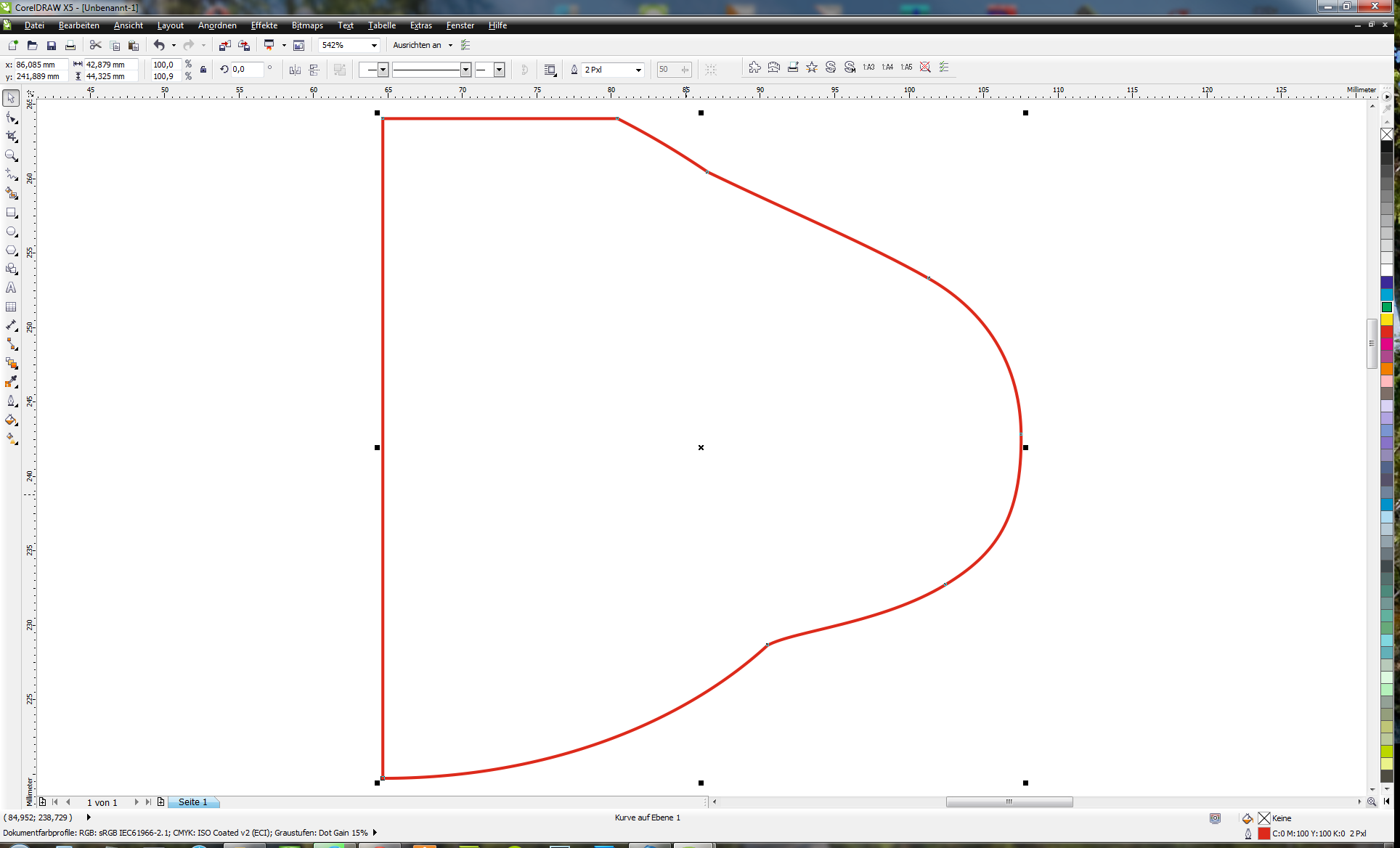Open the Effekte menu

click(x=264, y=25)
